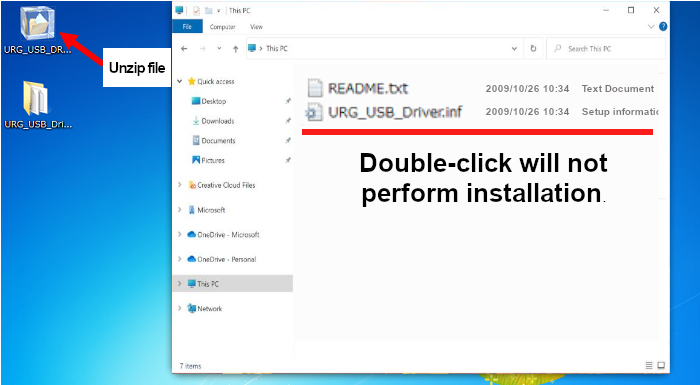Screen dimensions: 700x385
Task: Unpin Downloads using its pin icon
Action: (288, 121)
